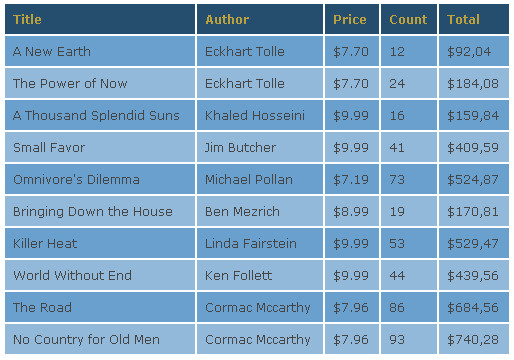Select the Jim Butcher author cell

260,147
